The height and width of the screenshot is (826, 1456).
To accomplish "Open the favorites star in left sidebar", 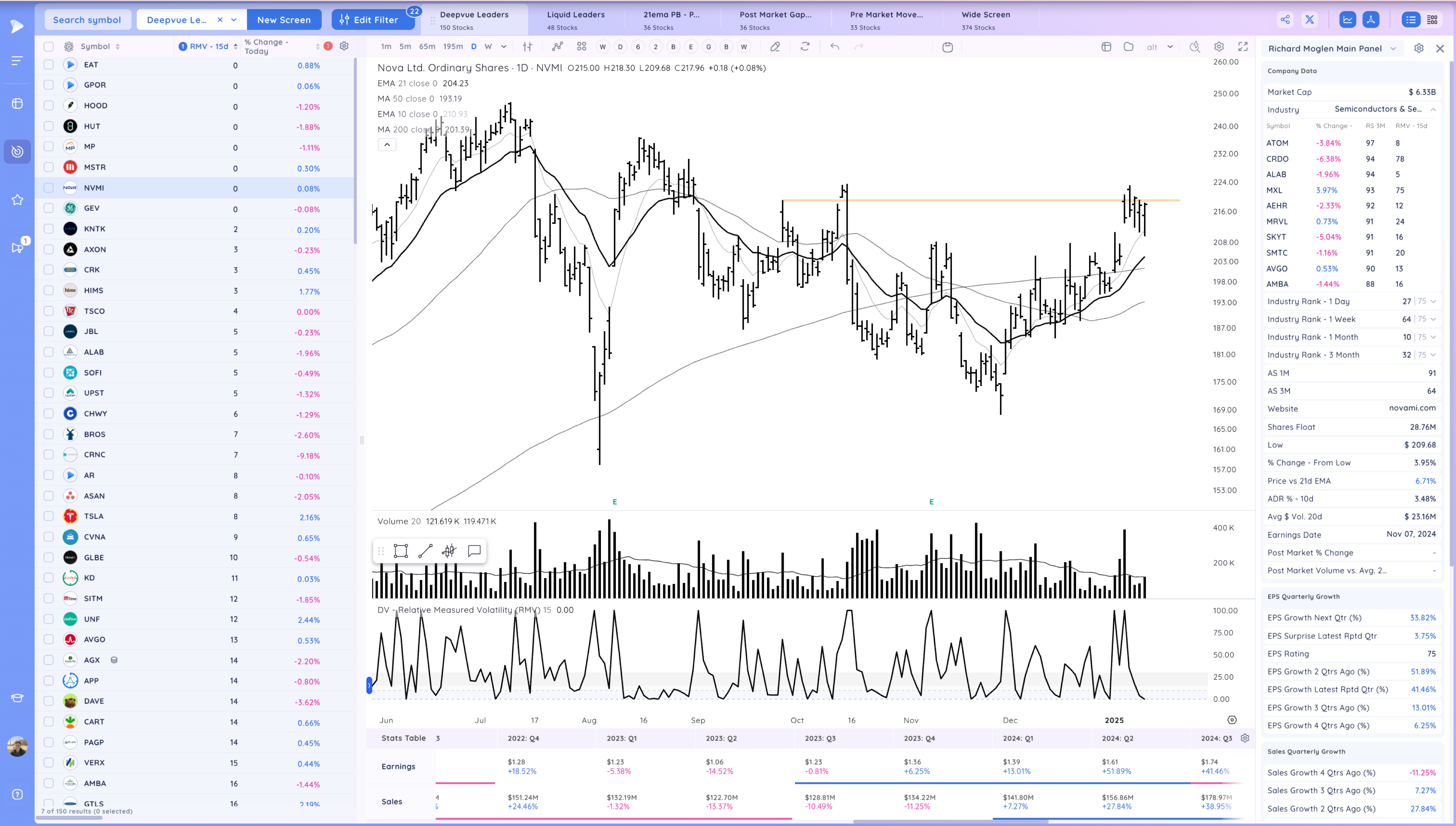I will [x=17, y=200].
